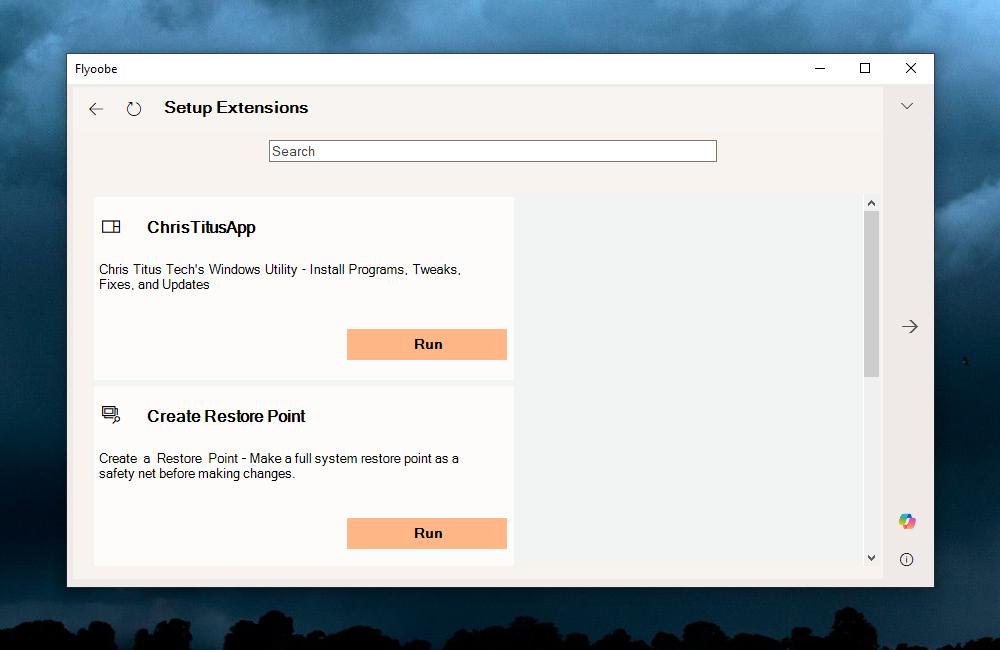Click the Chris Titus Tech's description text
Viewport: 1000px width, 650px height.
280,277
